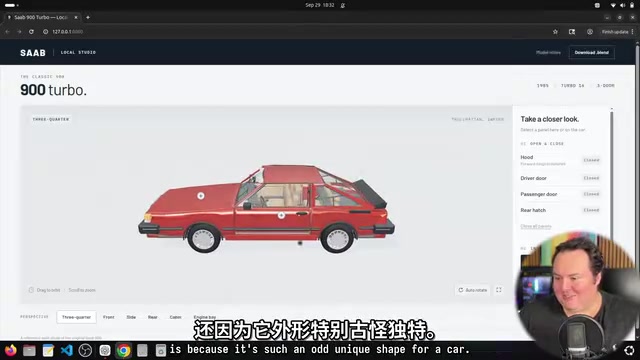This screenshot has width=640, height=360.
Task: Open the volume icon in the top bar
Action: click(x=622, y=5)
